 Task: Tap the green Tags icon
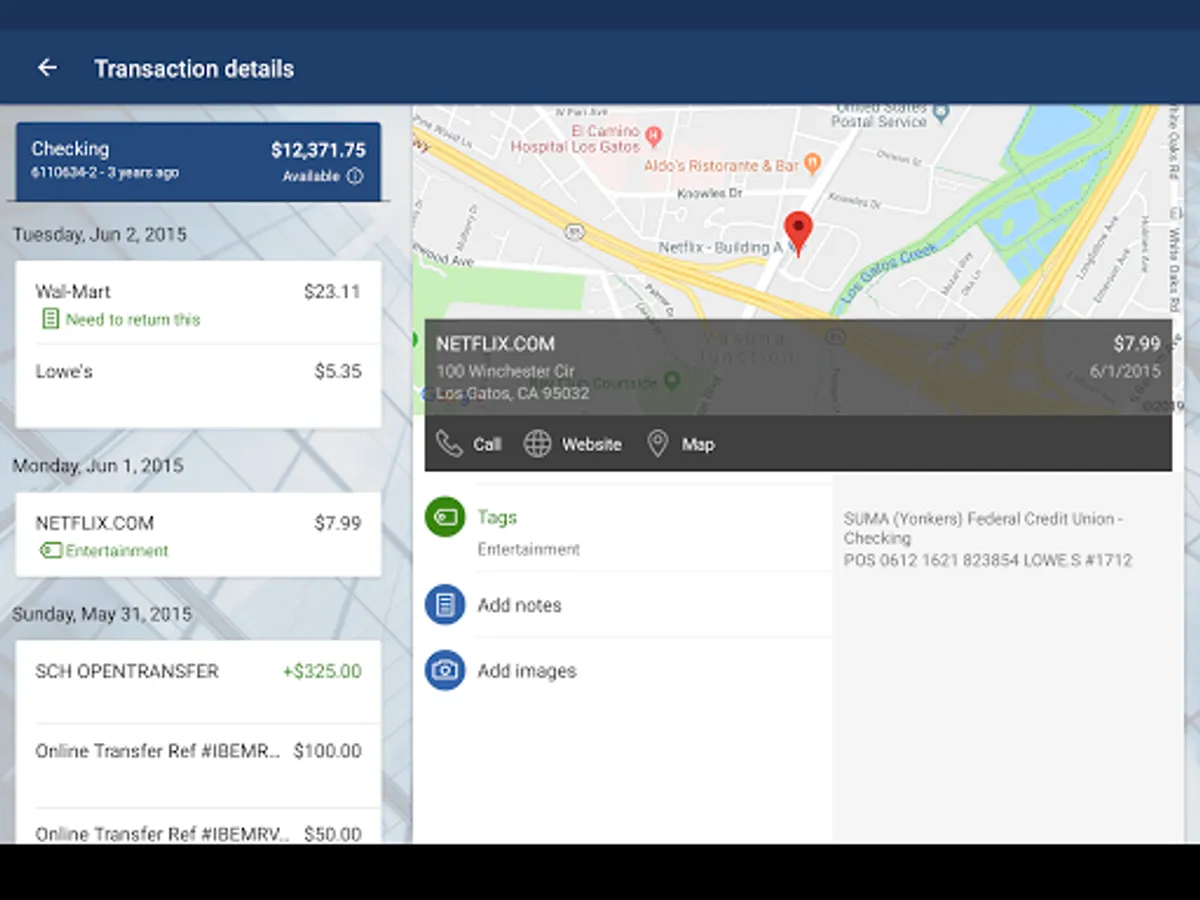click(x=445, y=517)
